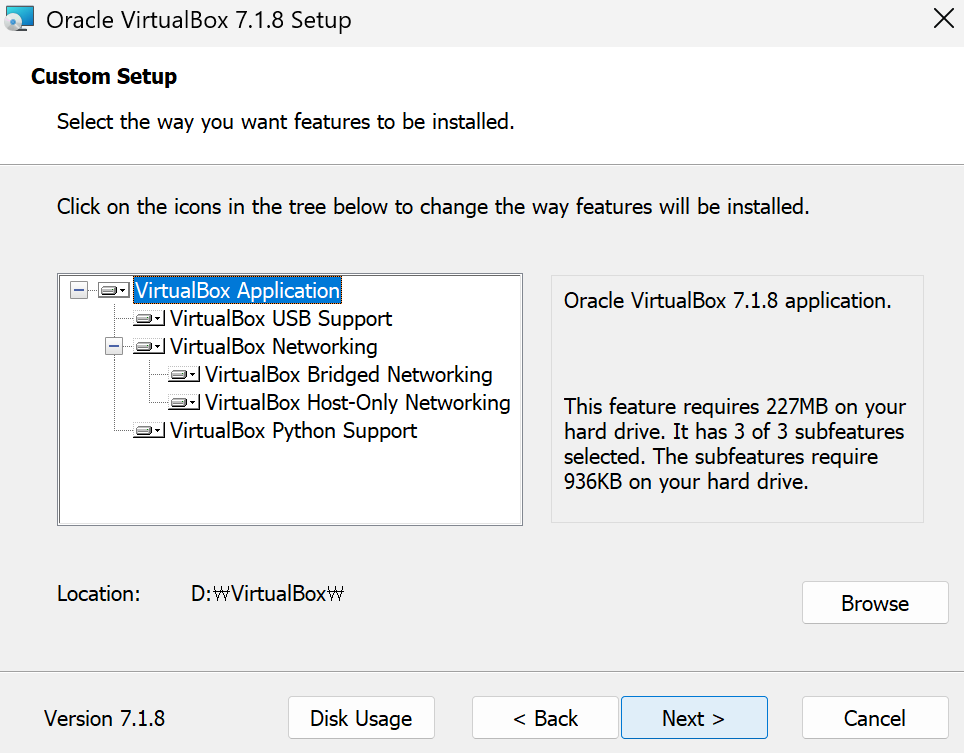The width and height of the screenshot is (964, 753).
Task: Select VirtualBox Host-Only Networking feature
Action: [x=358, y=403]
